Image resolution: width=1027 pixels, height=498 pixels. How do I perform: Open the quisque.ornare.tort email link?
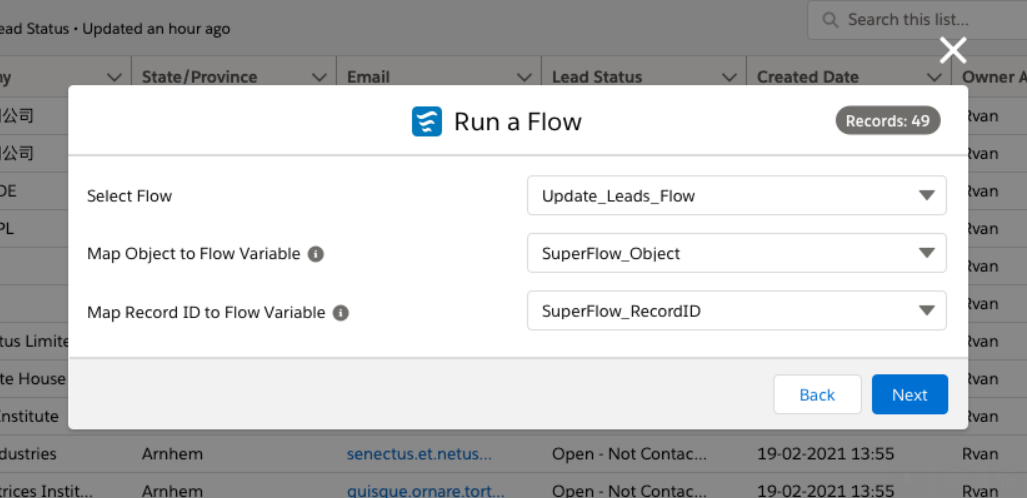tap(426, 491)
